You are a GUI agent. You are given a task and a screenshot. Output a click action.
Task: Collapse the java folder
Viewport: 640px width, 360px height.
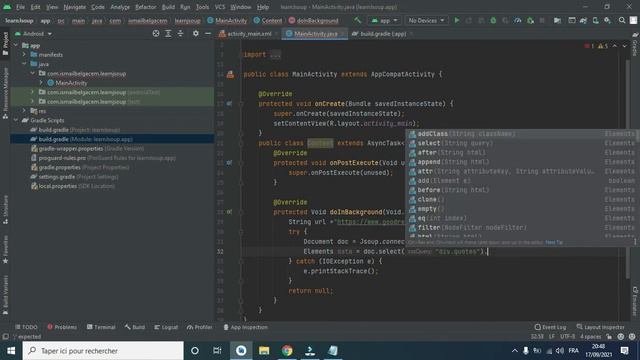24,64
